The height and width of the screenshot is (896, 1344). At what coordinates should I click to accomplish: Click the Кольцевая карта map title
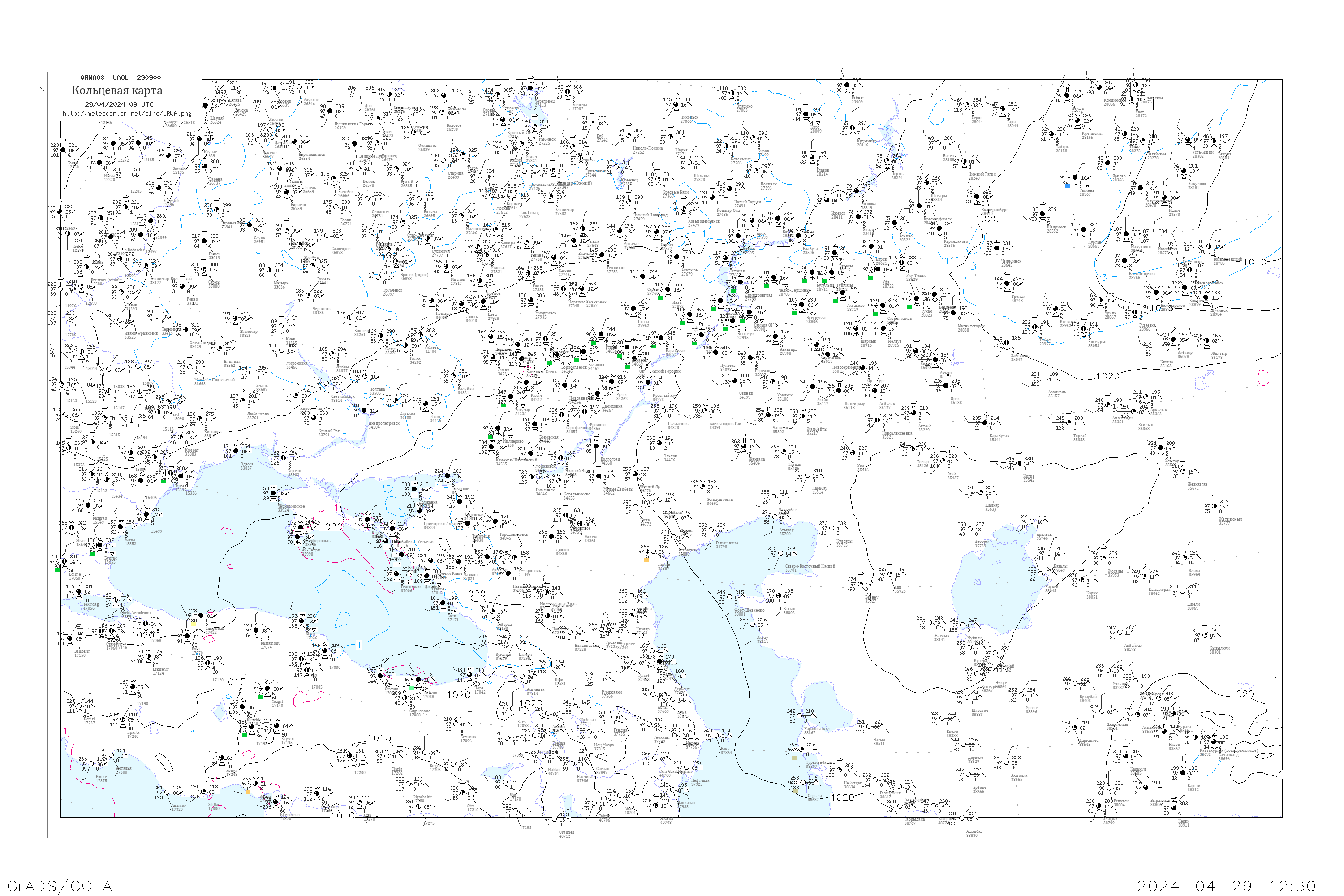pos(116,90)
